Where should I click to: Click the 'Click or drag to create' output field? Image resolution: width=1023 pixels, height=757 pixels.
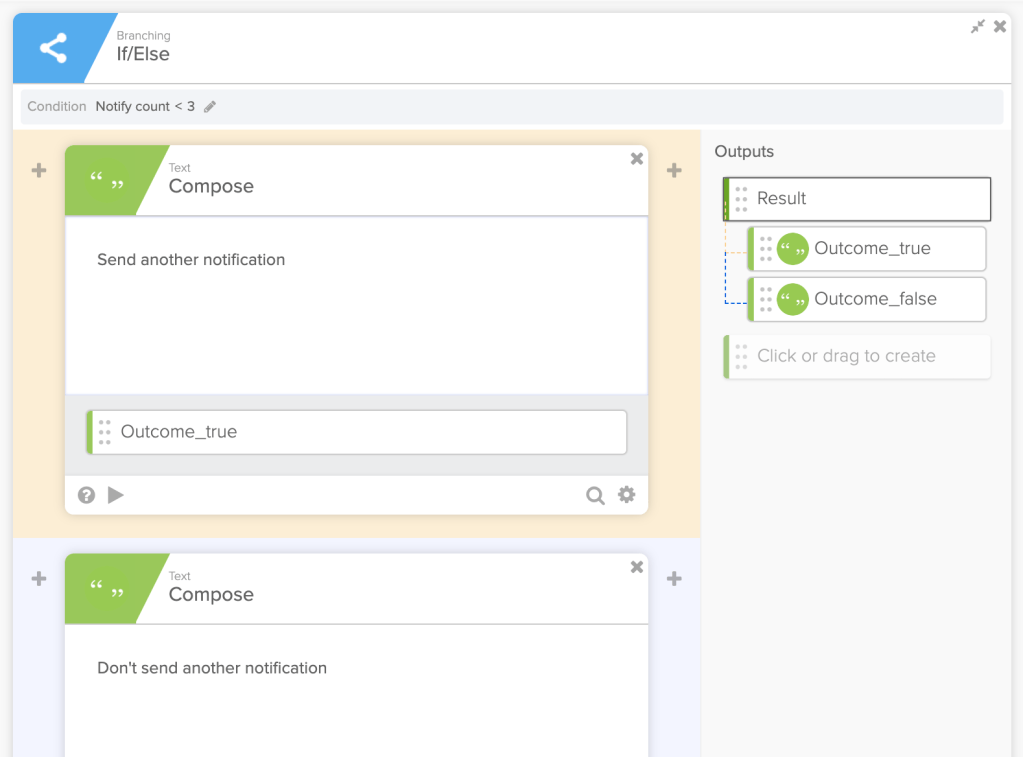860,356
